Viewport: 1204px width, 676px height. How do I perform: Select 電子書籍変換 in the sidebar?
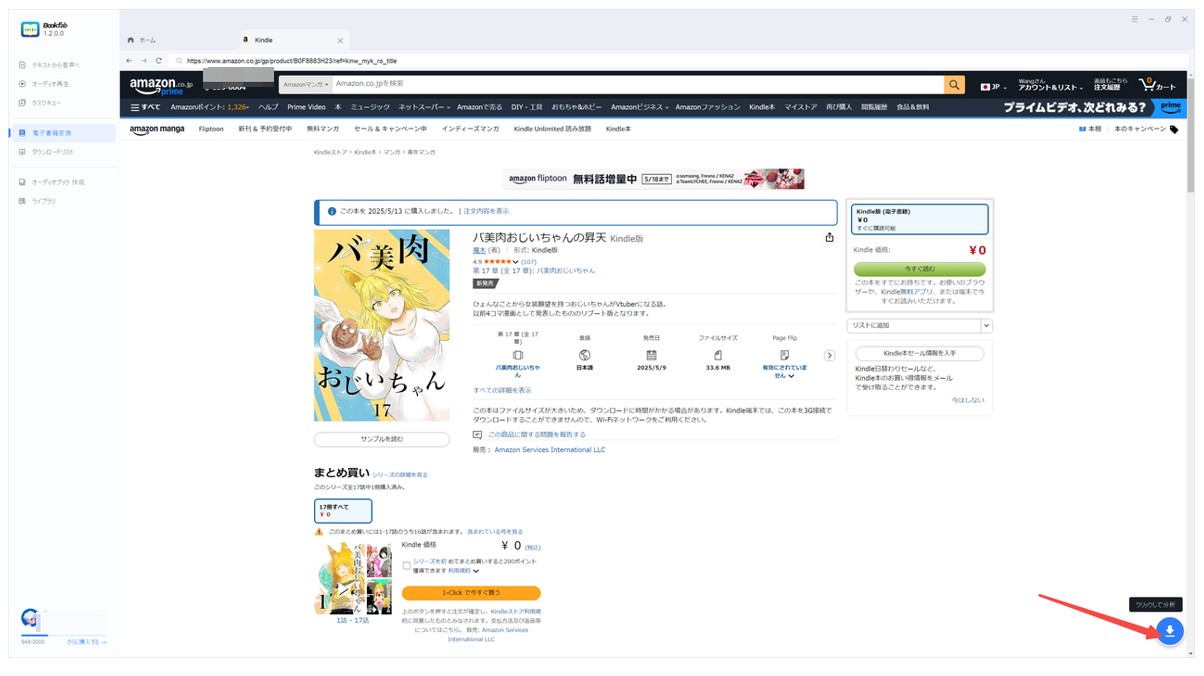60,132
